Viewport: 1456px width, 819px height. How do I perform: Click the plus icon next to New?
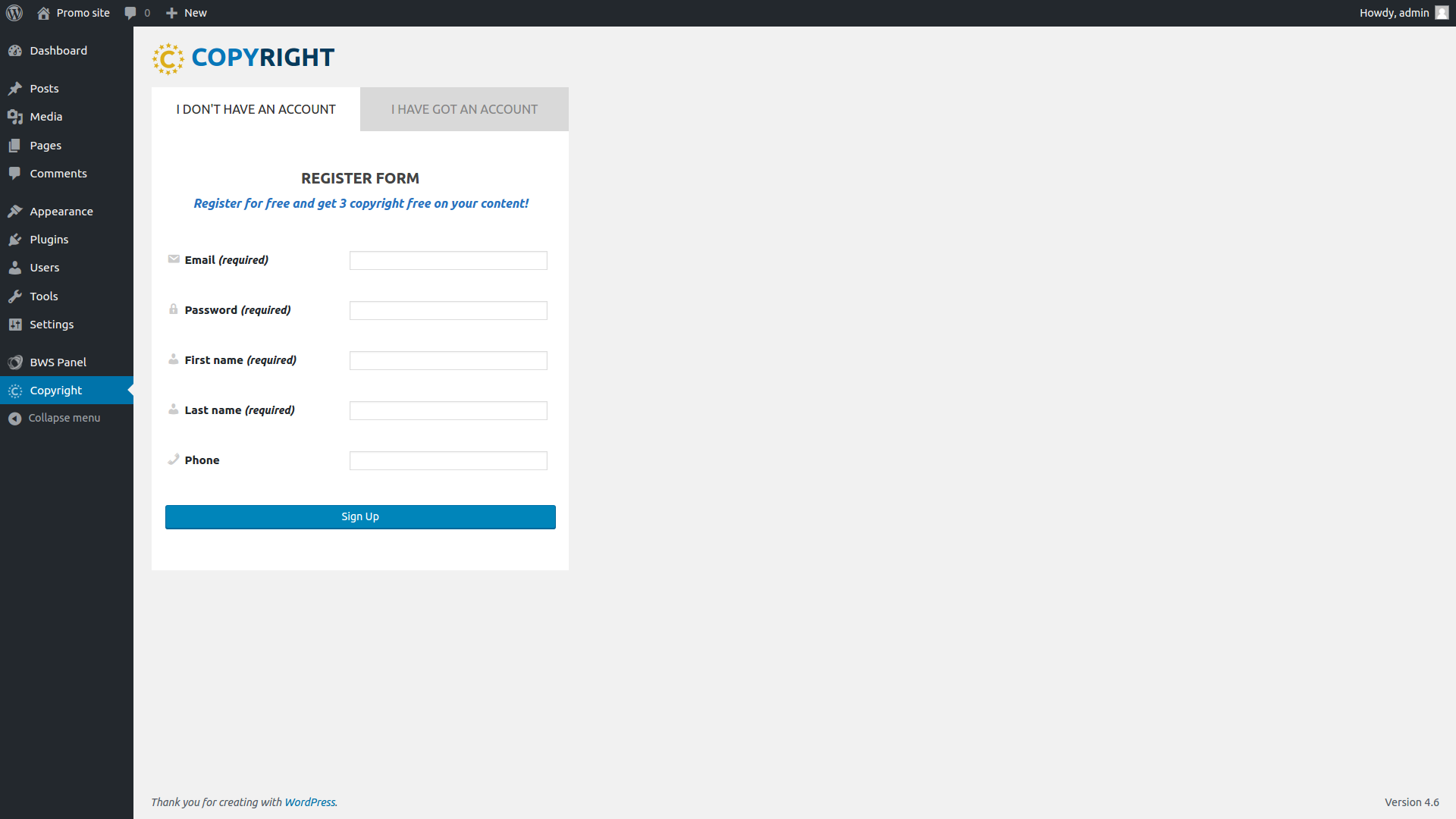point(171,13)
